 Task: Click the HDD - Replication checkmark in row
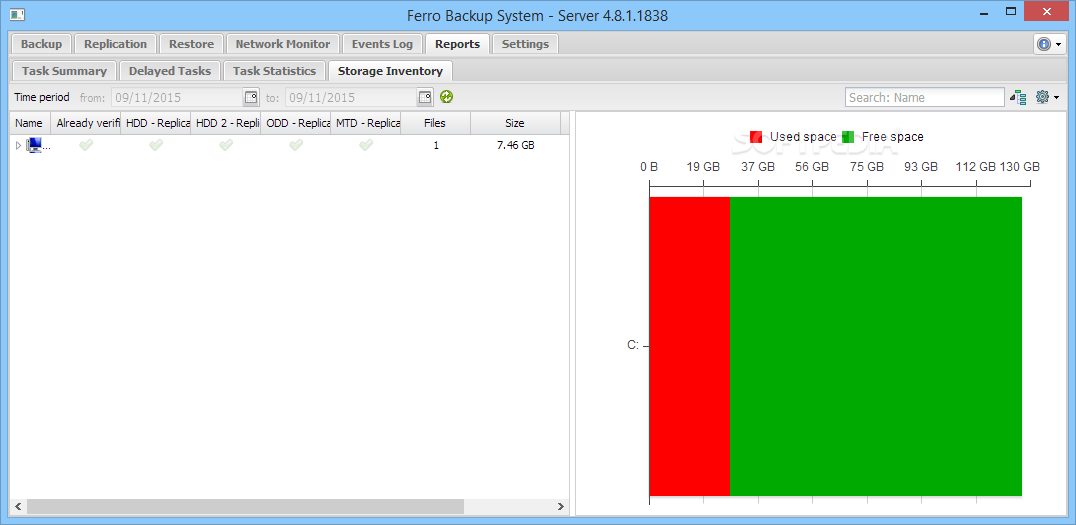click(x=156, y=145)
